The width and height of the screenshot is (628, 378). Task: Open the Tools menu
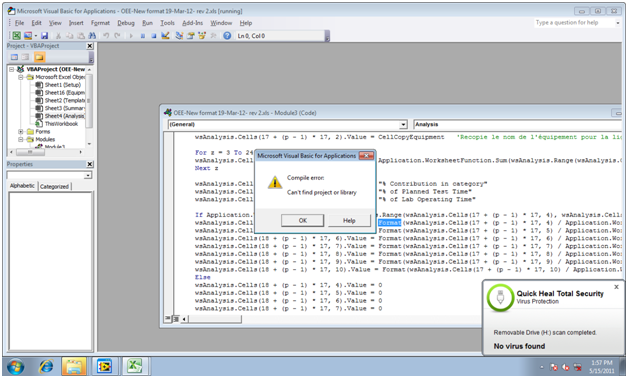tap(167, 23)
